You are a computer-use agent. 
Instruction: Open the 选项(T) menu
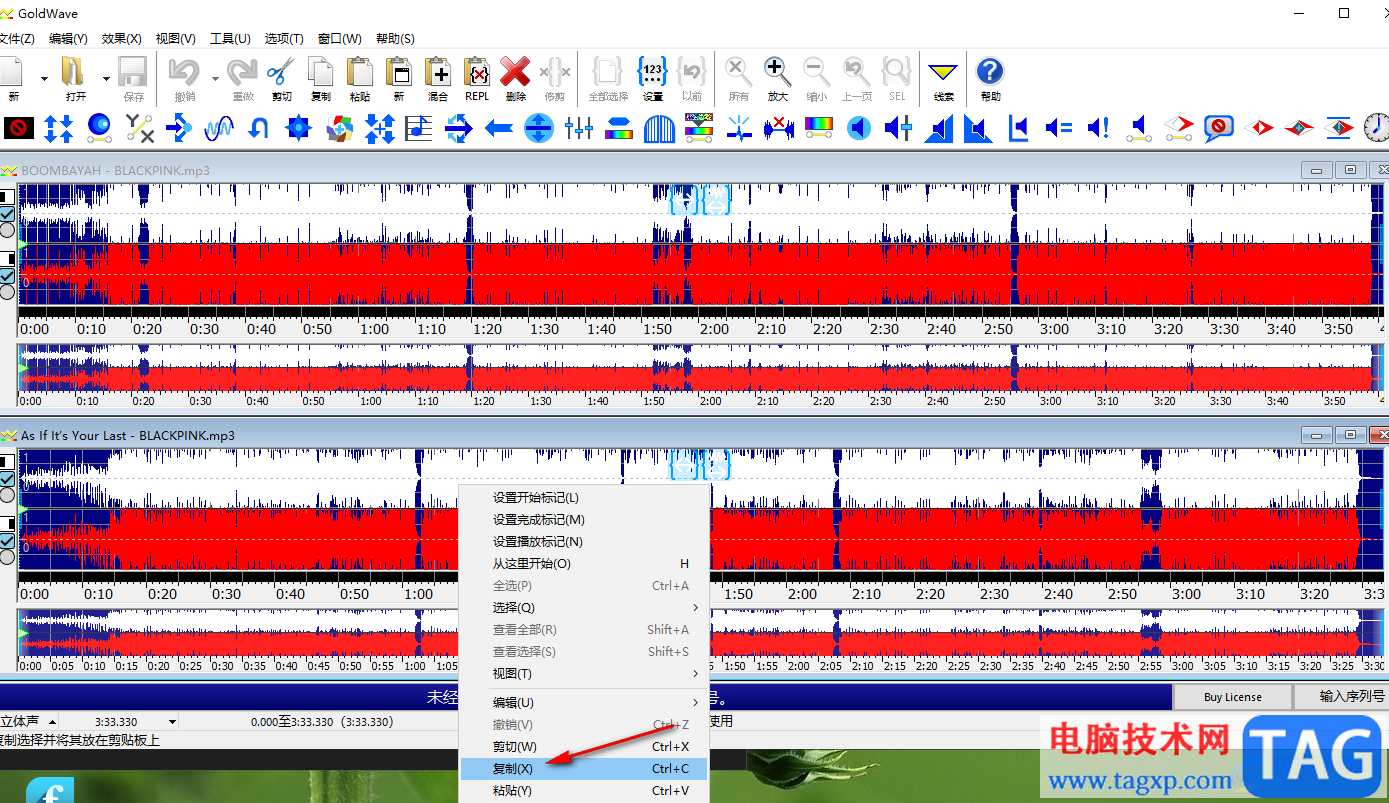[x=284, y=38]
